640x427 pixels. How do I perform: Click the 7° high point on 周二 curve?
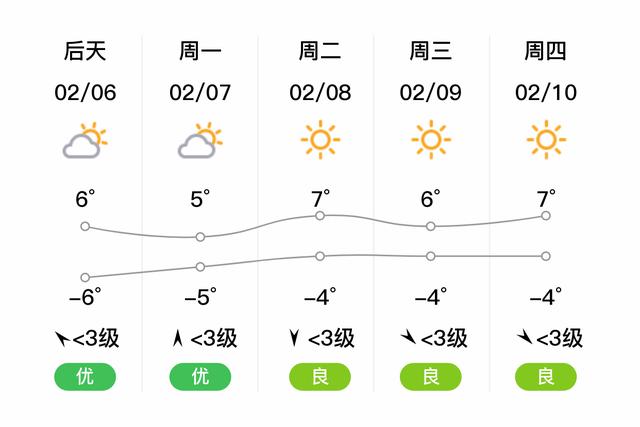(x=320, y=216)
